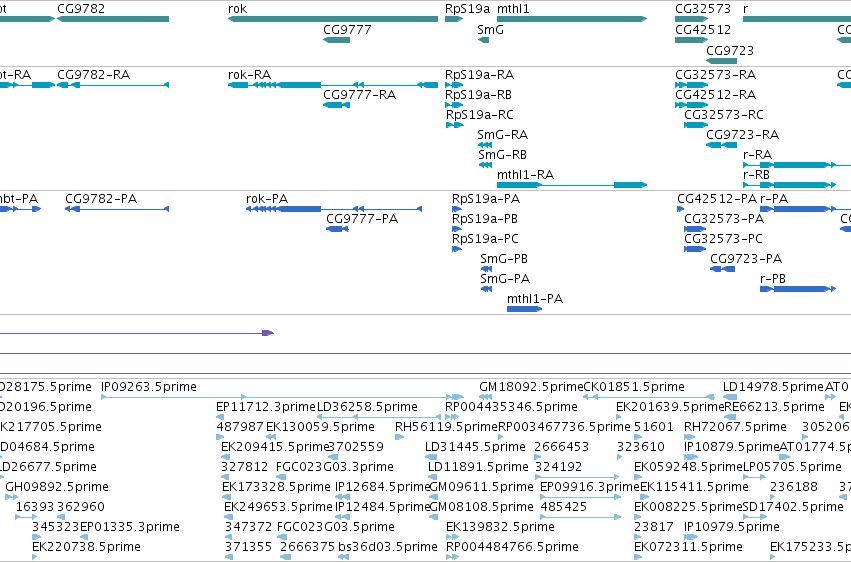Select the RpS19a-PA protein label
The height and width of the screenshot is (562, 851).
tap(486, 199)
